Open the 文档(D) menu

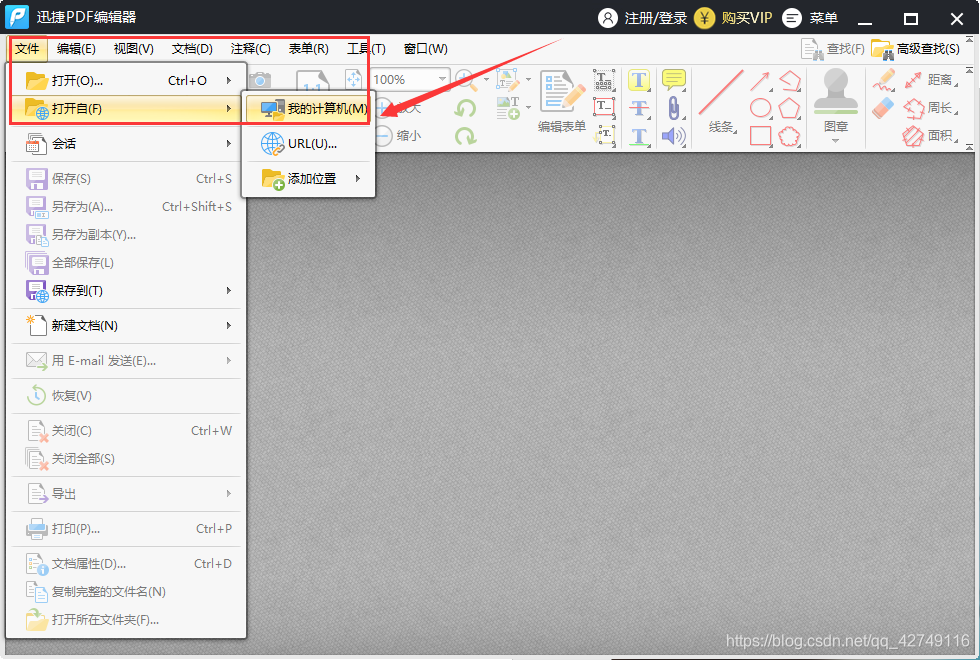(x=192, y=49)
